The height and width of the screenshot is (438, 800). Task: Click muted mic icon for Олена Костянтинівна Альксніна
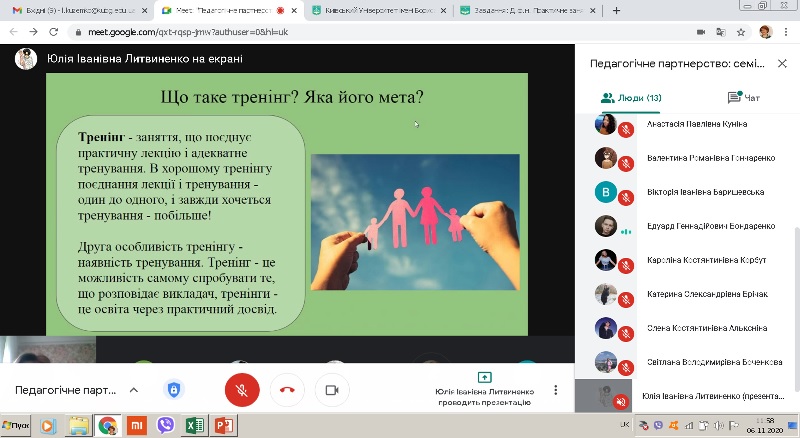(626, 334)
